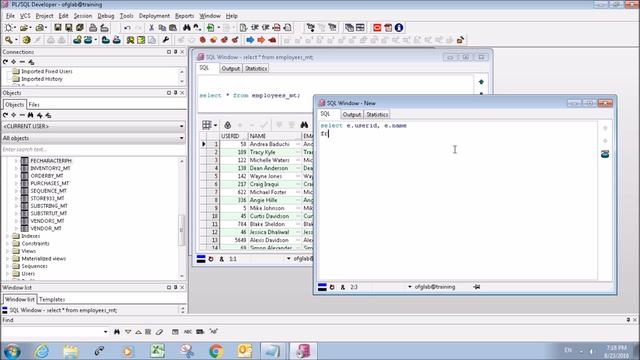Open Internet Explorer from the taskbar
This screenshot has height=360, width=640.
42,351
